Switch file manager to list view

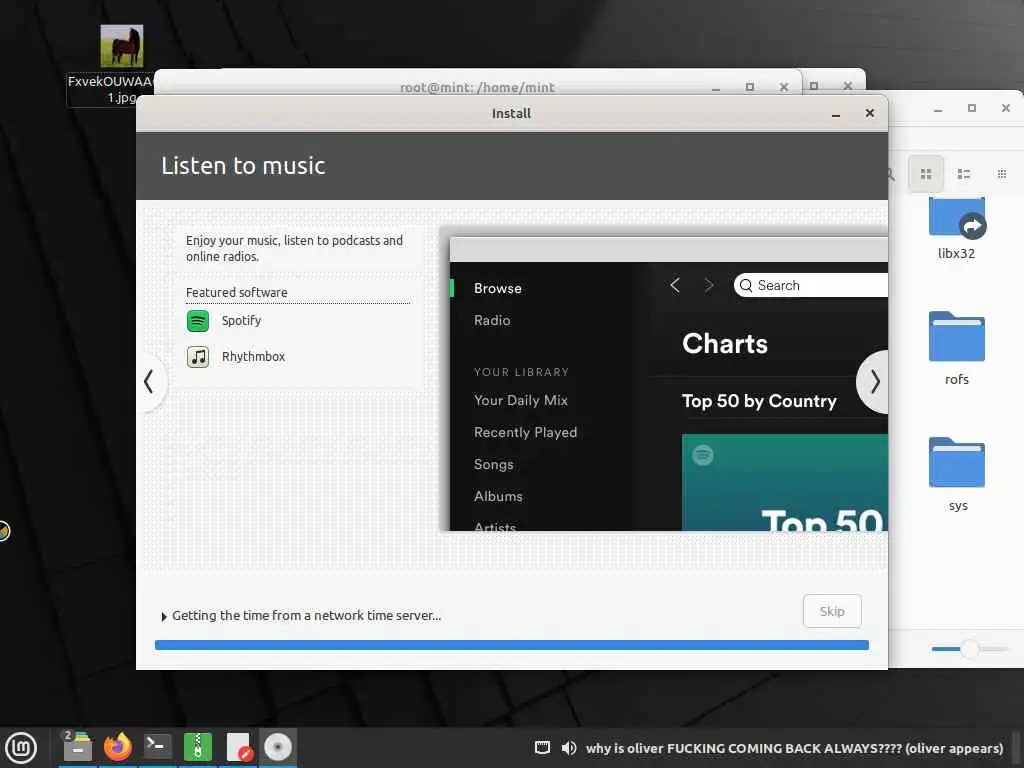click(963, 174)
